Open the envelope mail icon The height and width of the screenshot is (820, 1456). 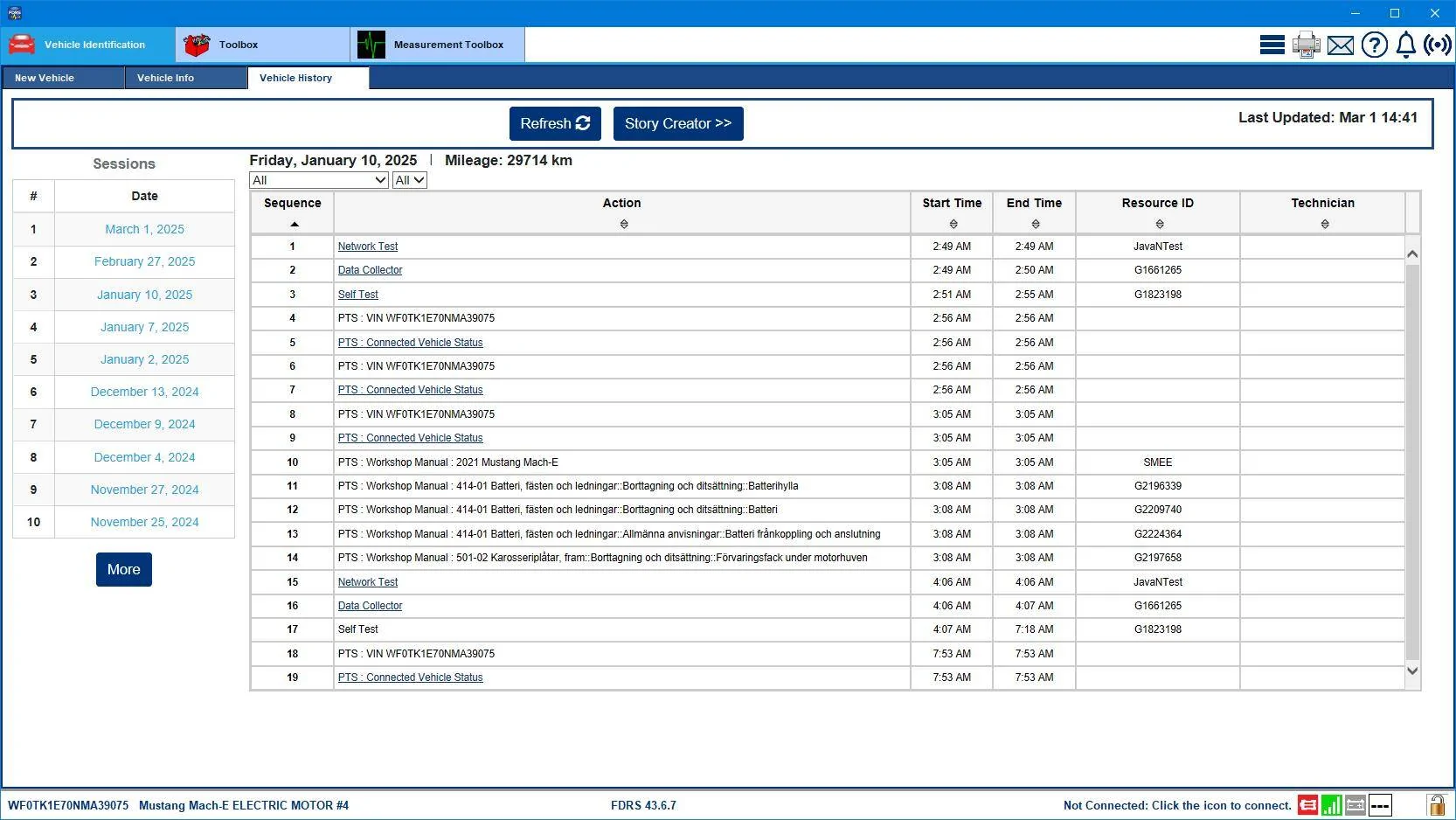tap(1341, 45)
